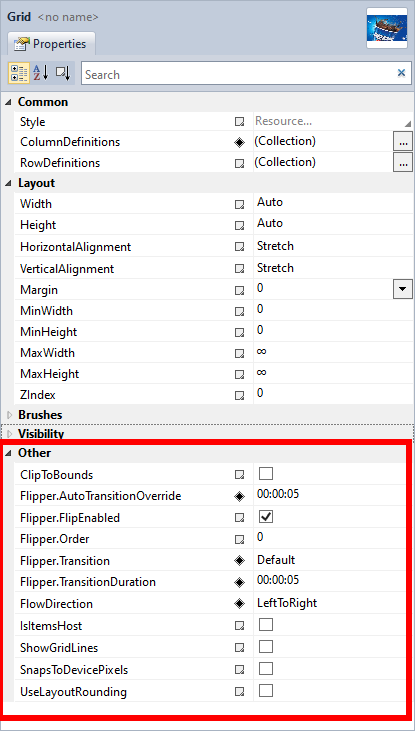Enable the ClipToBounds checkbox

pos(266,474)
